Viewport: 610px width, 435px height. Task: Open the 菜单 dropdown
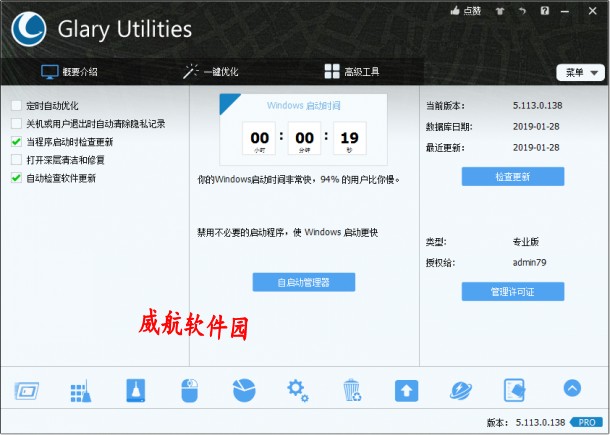click(580, 72)
